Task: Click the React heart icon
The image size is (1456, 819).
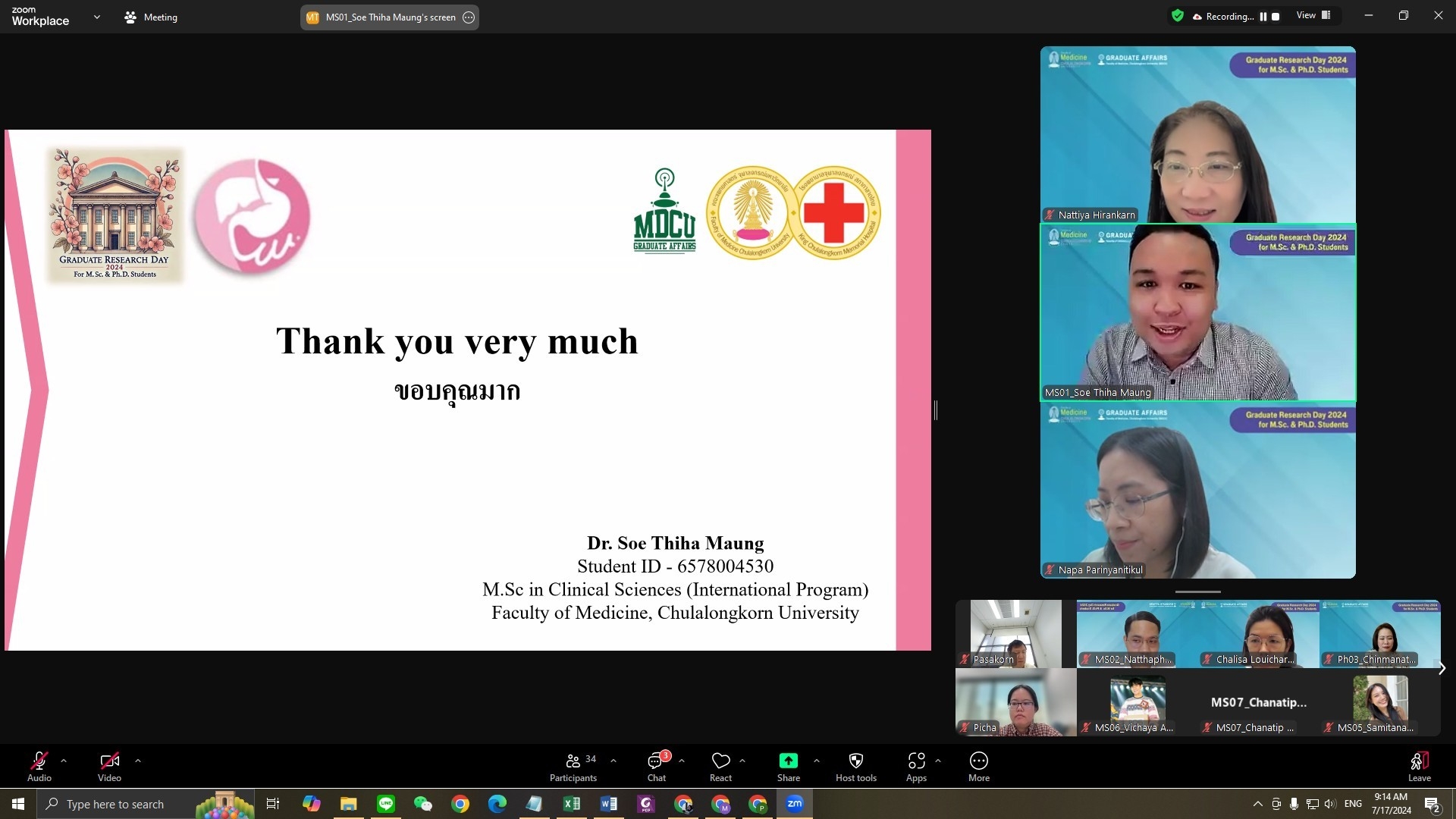Action: (x=720, y=761)
